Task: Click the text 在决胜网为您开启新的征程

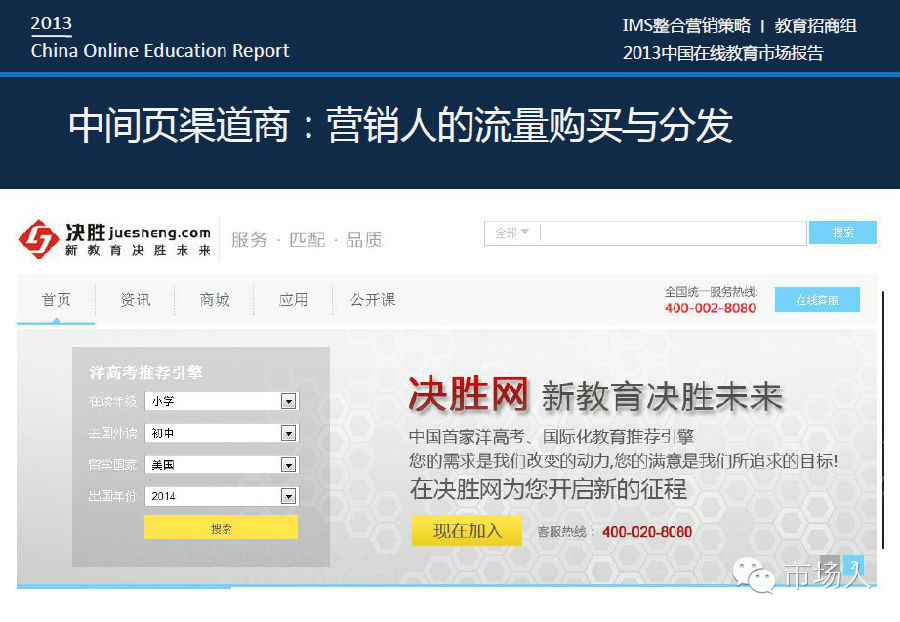Action: 548,489
